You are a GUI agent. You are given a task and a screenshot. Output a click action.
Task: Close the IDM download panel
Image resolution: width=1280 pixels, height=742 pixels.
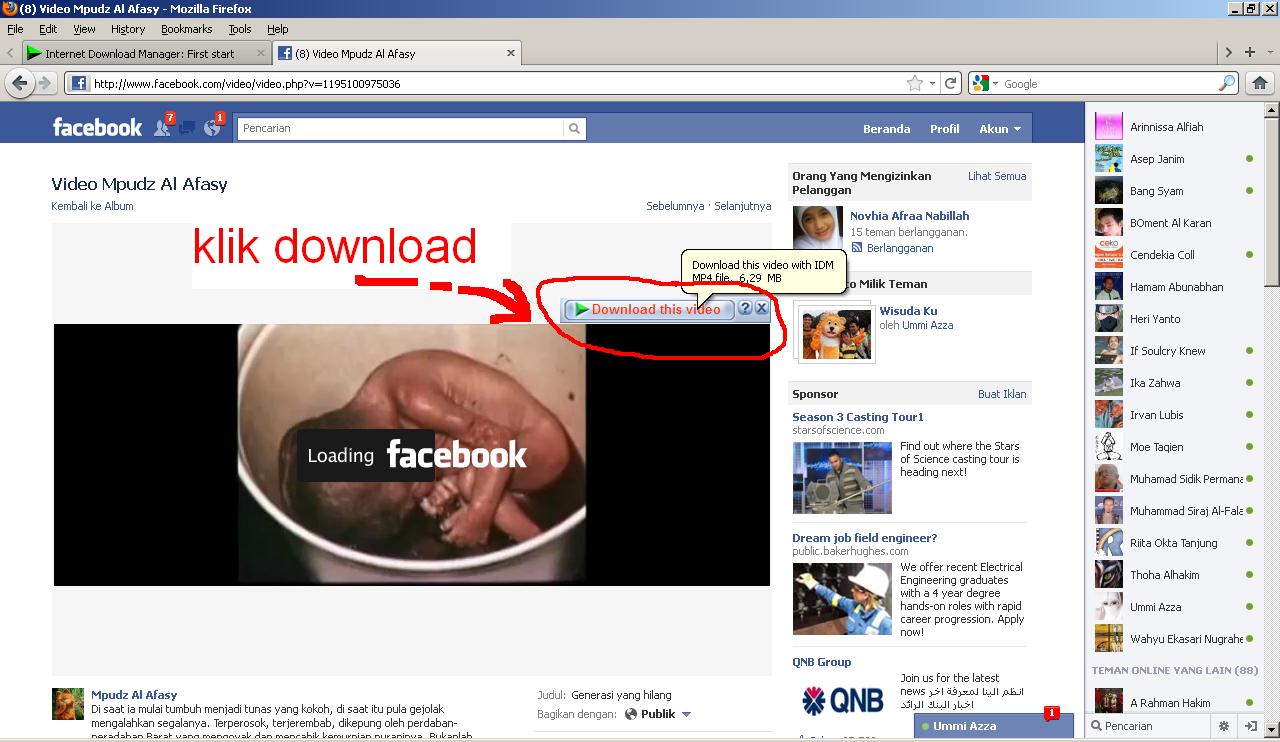click(761, 309)
